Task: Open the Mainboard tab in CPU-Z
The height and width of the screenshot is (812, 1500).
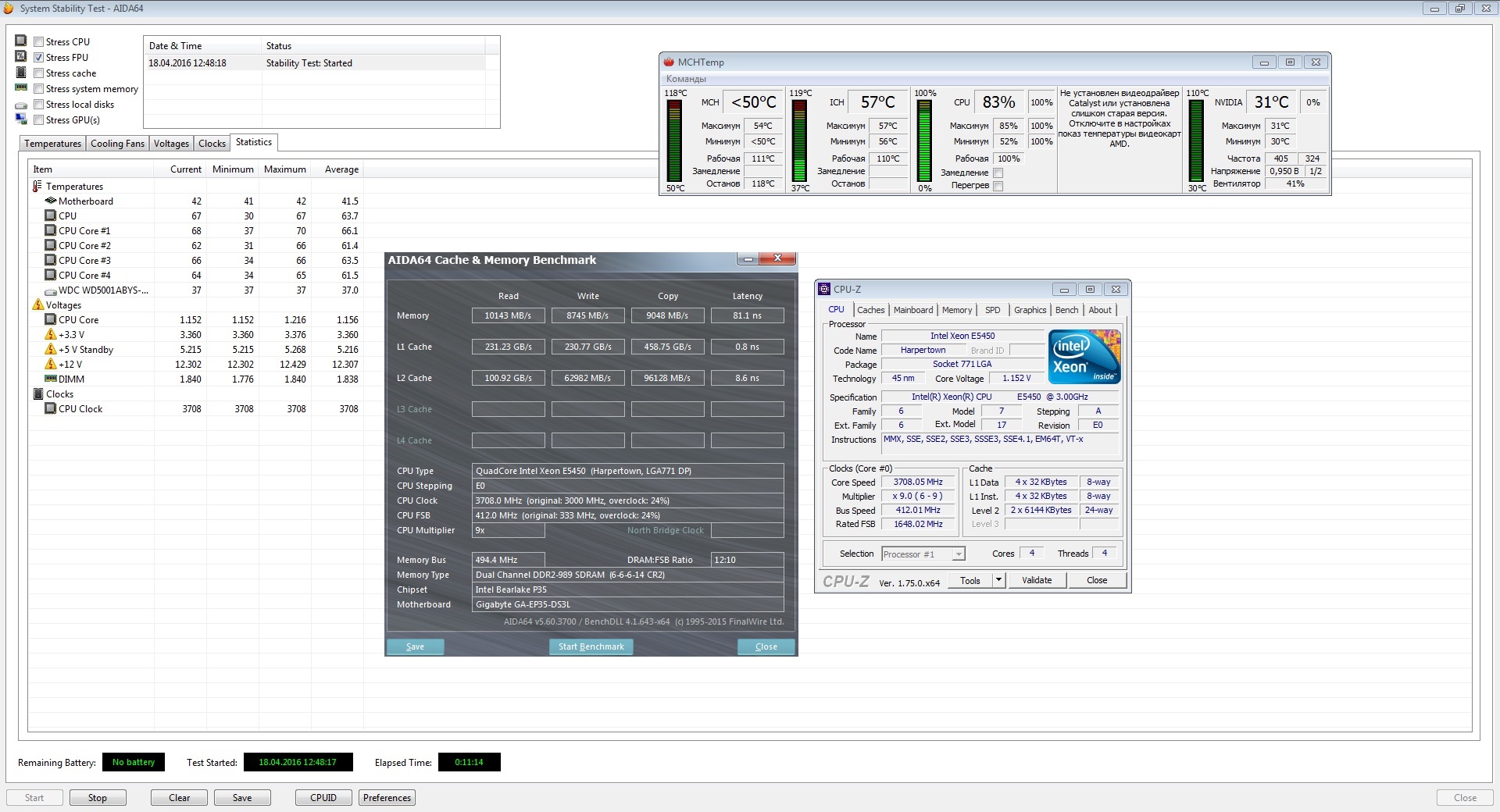Action: click(913, 310)
